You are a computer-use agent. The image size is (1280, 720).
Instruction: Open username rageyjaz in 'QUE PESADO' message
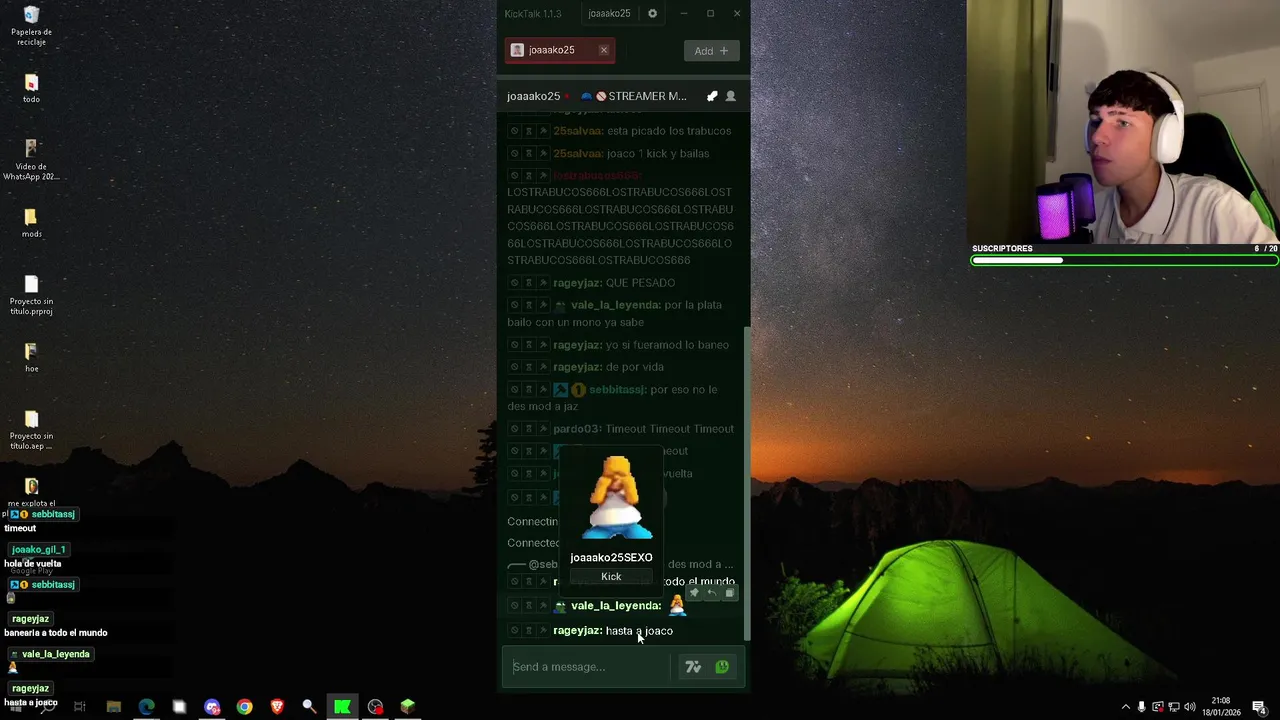pyautogui.click(x=577, y=283)
